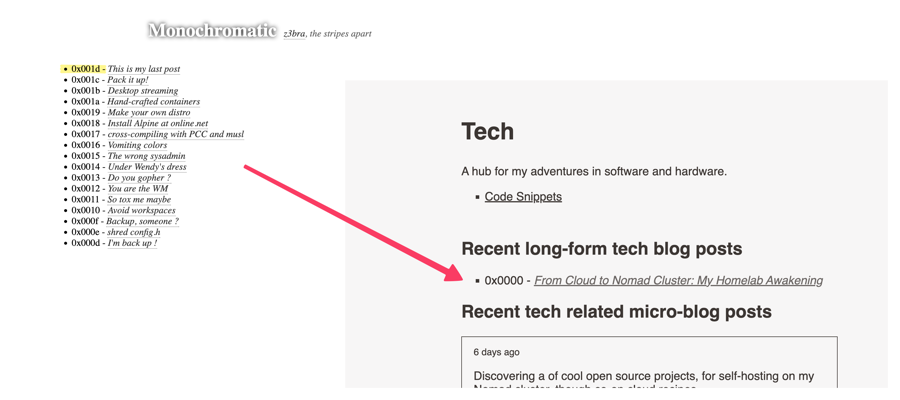Open 'Make your own distro' link

tap(149, 112)
